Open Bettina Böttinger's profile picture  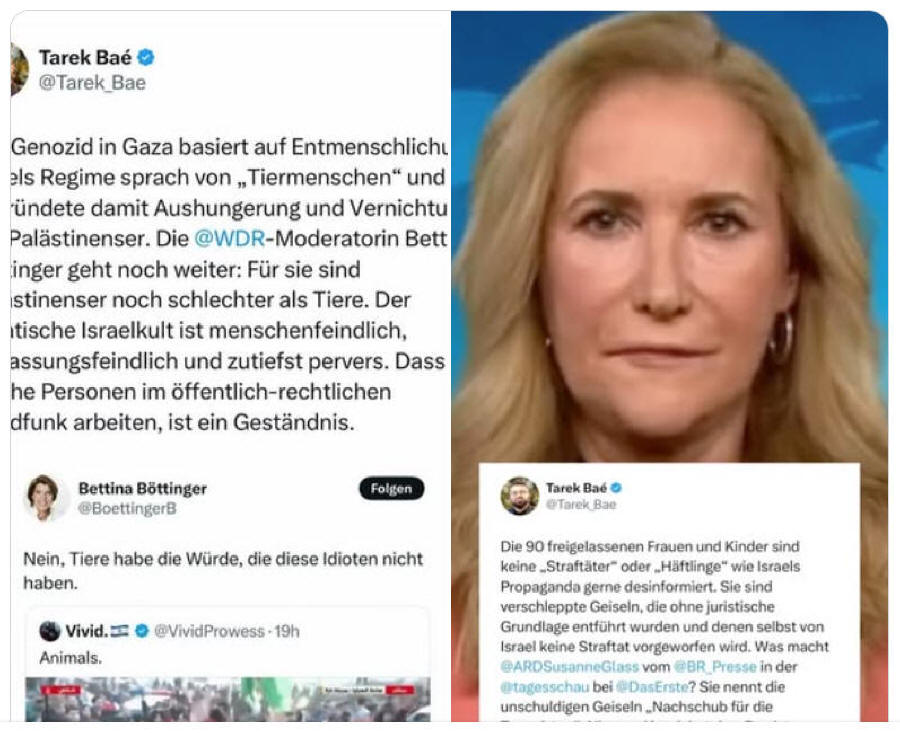pyautogui.click(x=44, y=498)
